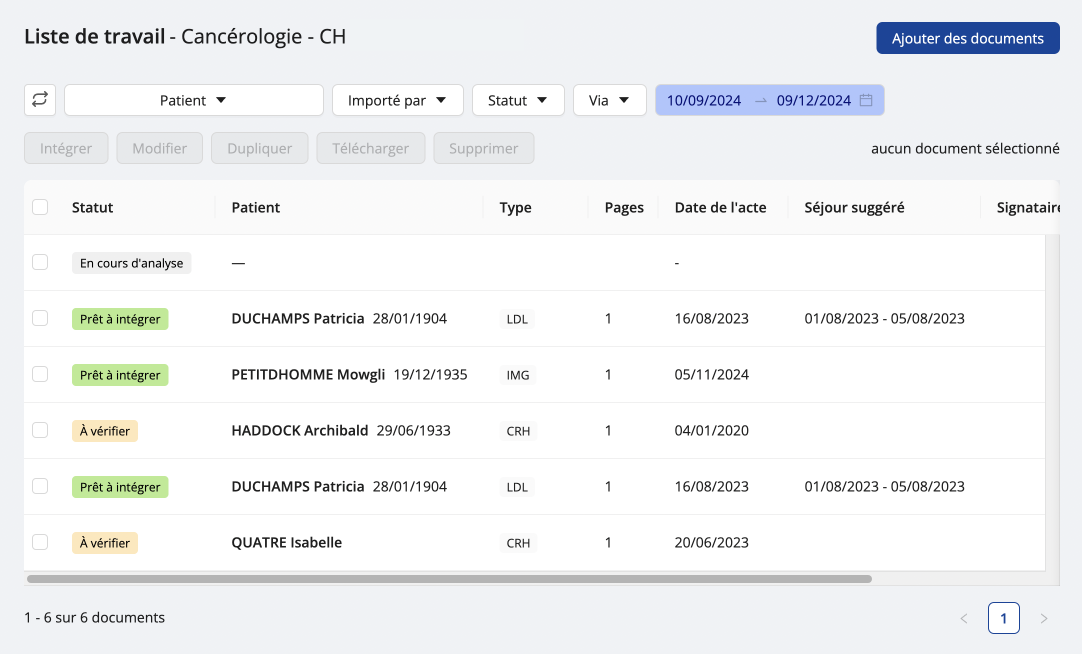
Task: Click the IMG type tag
Action: [518, 375]
